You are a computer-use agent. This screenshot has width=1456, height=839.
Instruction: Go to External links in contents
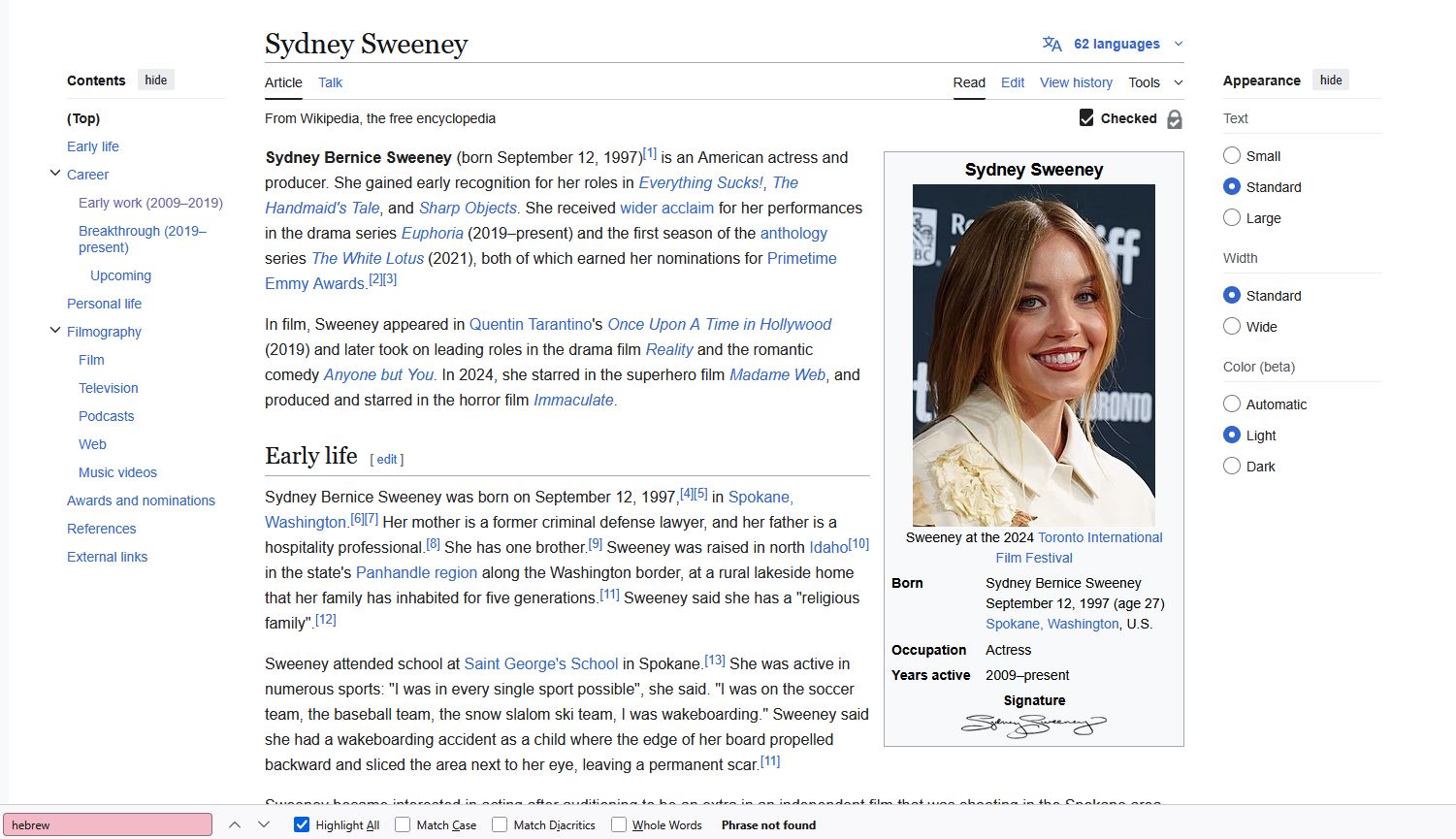click(x=107, y=557)
